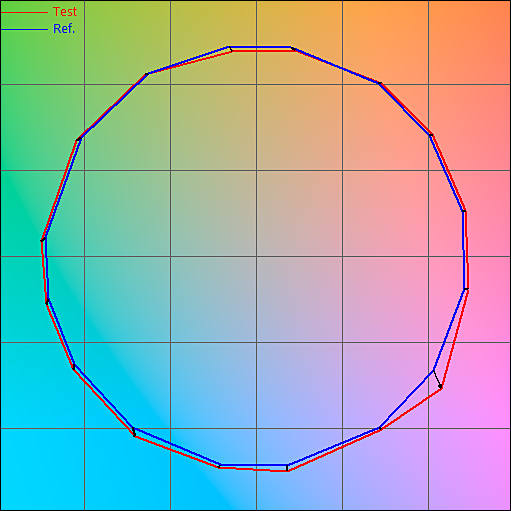This screenshot has height=511, width=511.
Task: Click the red "Test" legend label
Action: (x=65, y=12)
